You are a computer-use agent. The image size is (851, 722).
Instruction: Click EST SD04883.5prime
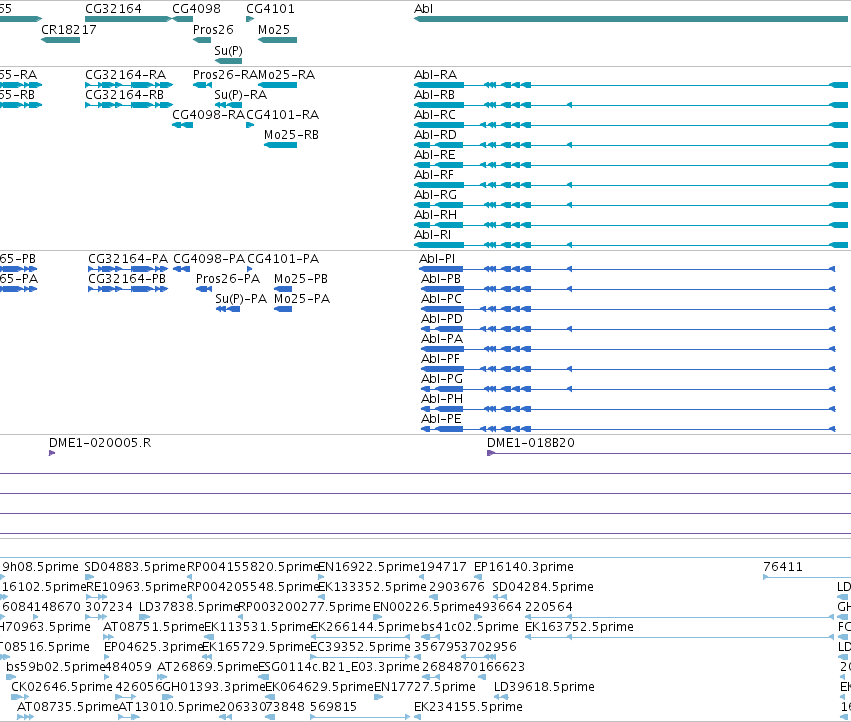[88, 577]
